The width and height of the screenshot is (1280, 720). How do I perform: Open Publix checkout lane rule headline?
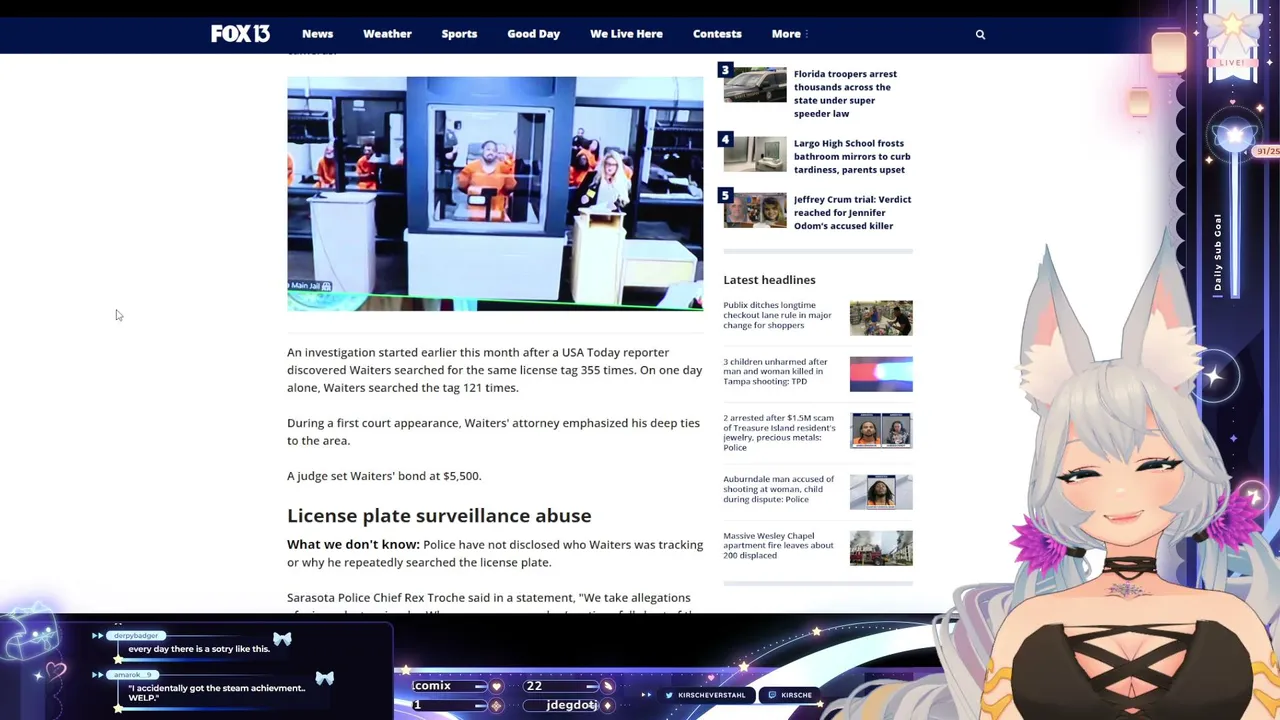click(777, 315)
